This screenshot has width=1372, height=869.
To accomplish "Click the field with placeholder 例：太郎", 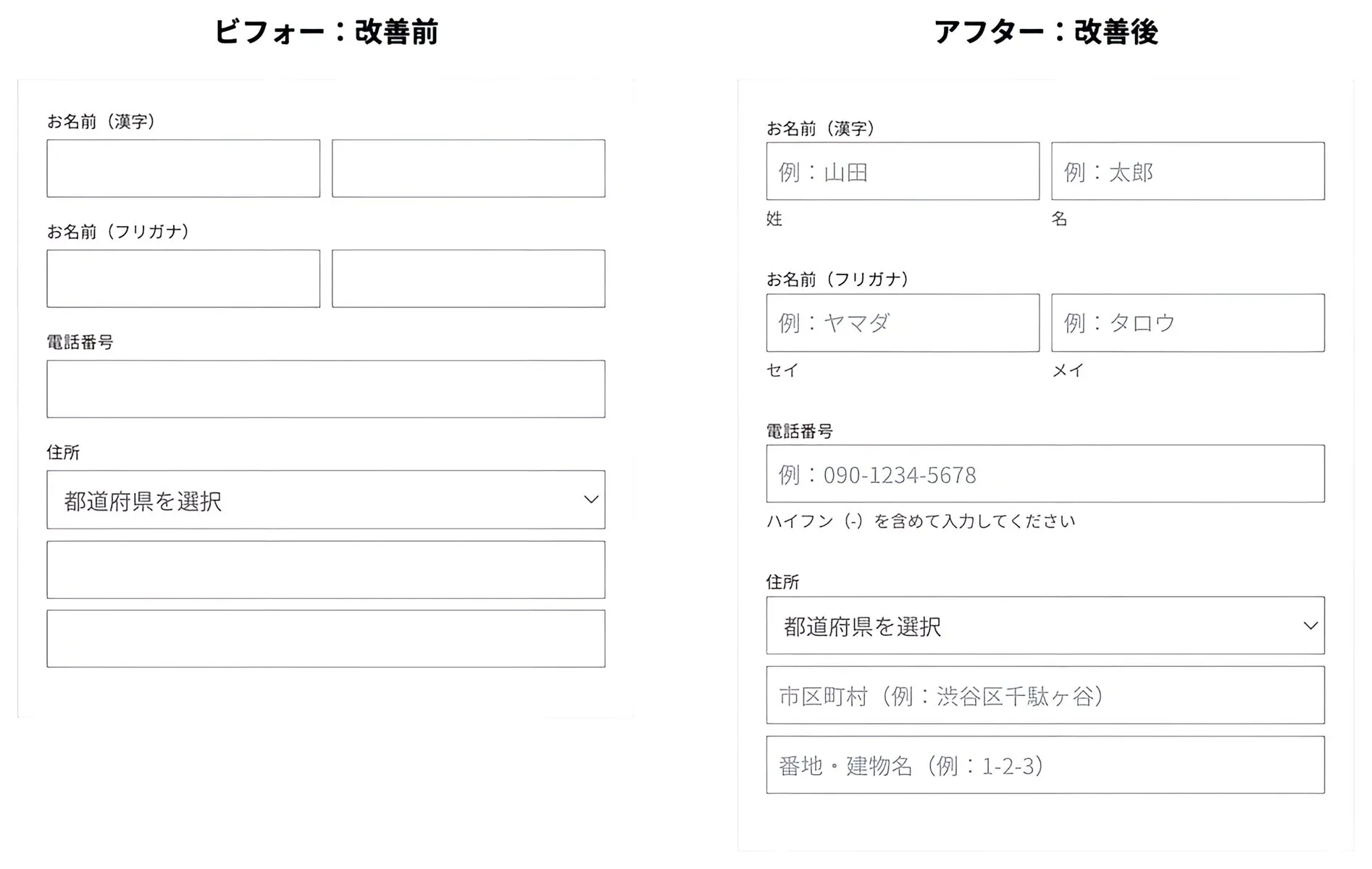I will [1188, 171].
